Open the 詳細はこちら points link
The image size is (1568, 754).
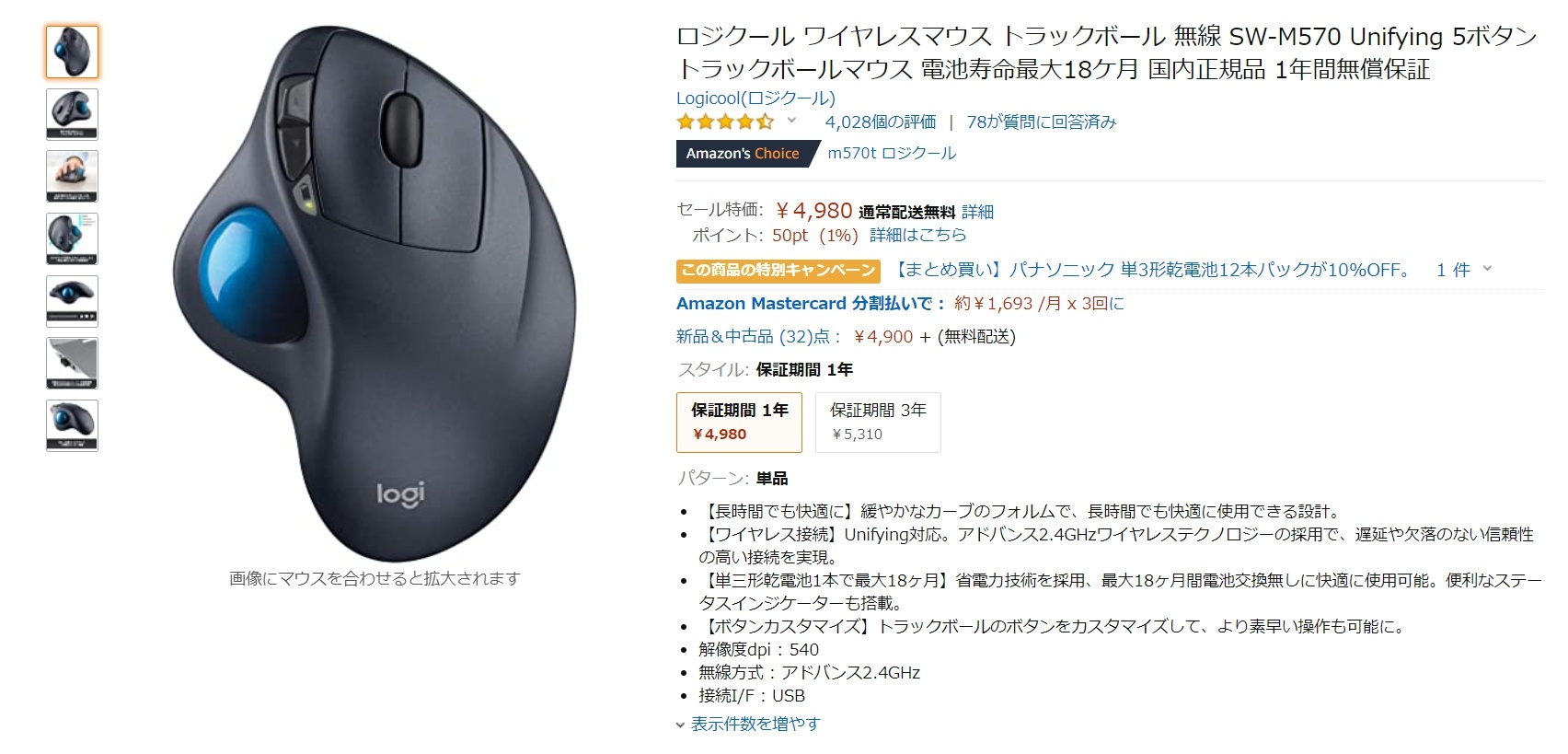click(917, 236)
